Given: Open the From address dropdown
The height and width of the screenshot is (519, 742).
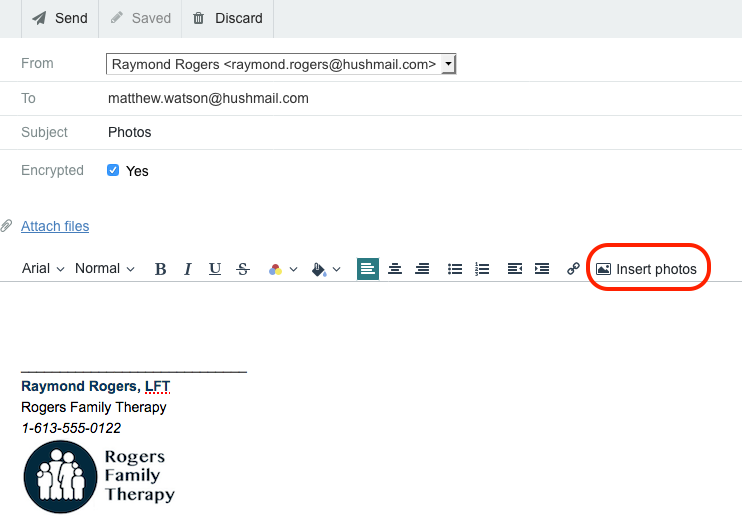Looking at the screenshot, I should point(448,64).
